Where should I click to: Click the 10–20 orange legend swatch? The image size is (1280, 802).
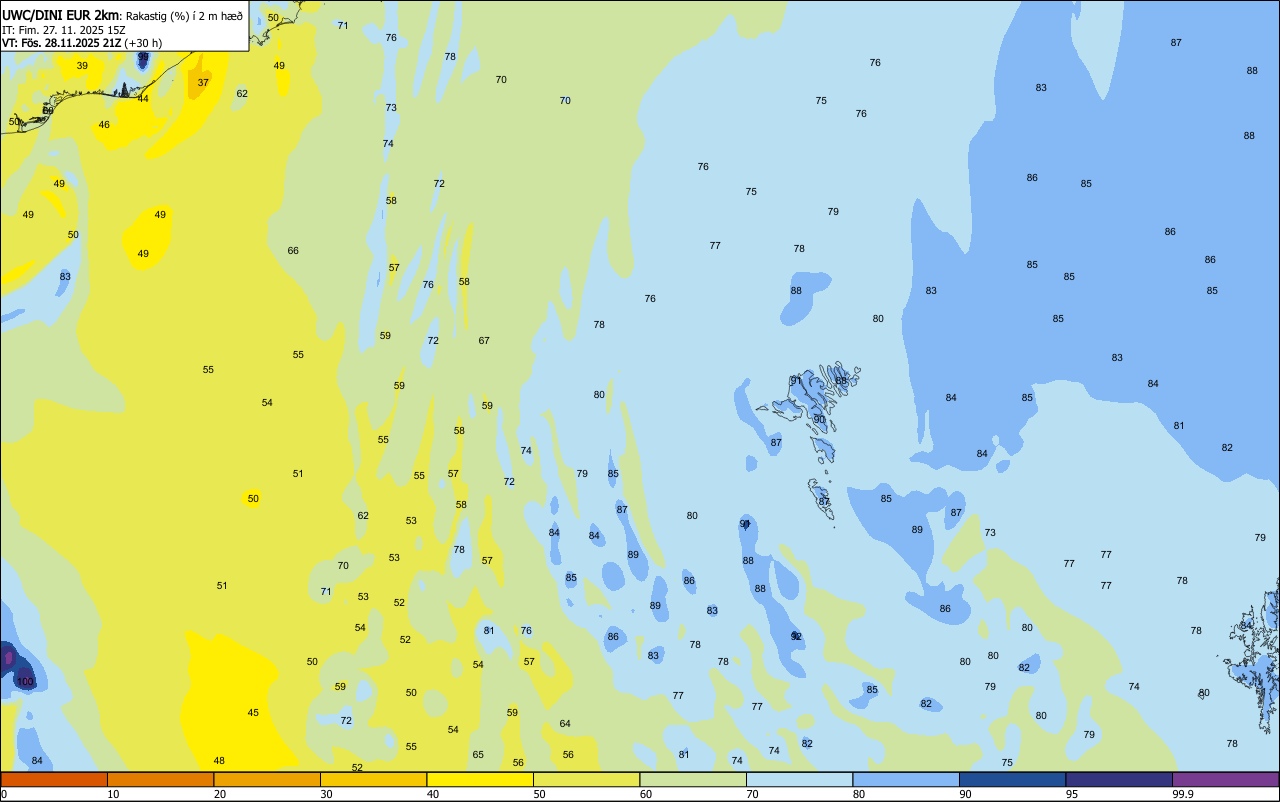coord(160,779)
